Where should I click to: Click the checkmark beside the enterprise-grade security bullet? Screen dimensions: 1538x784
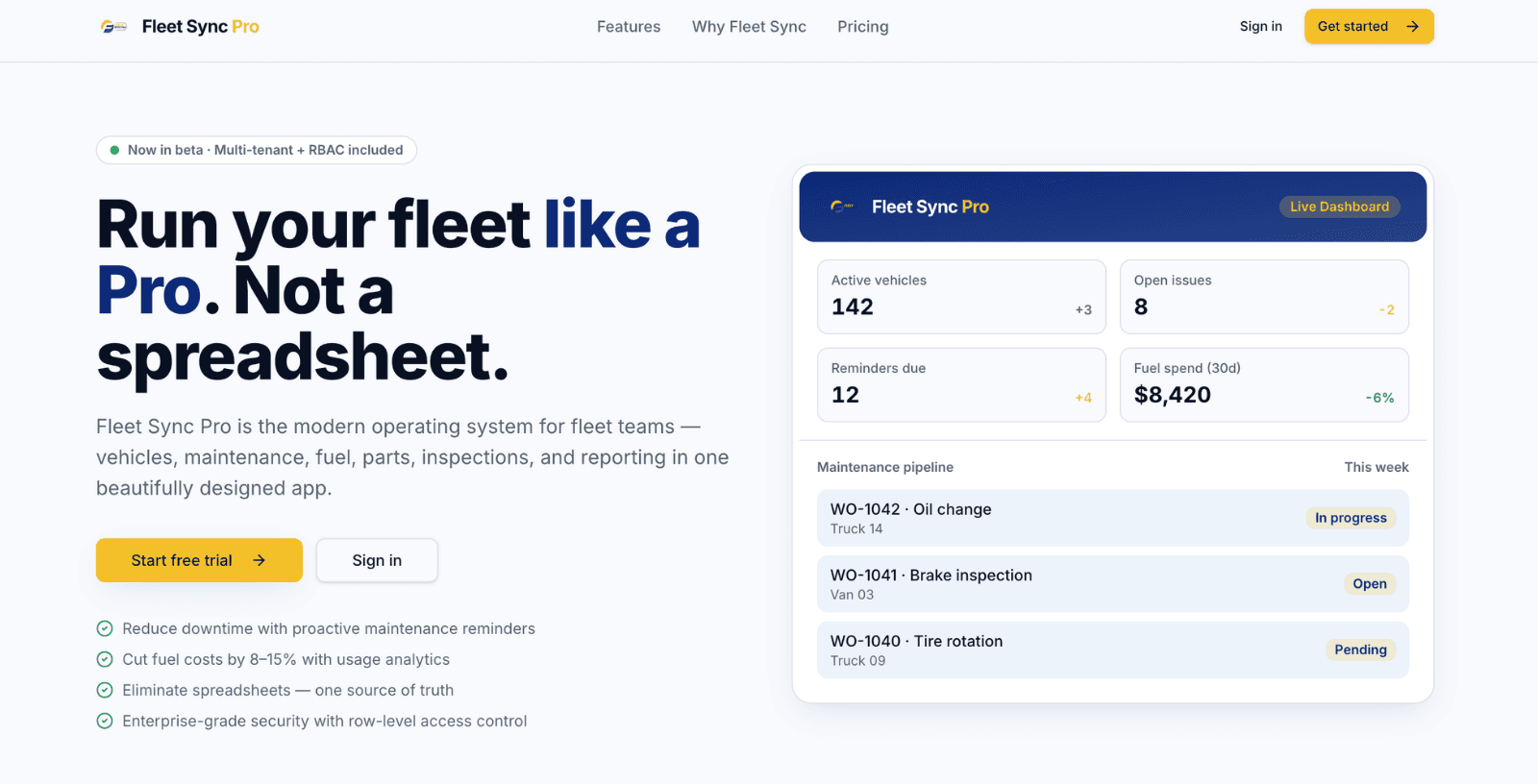coord(104,721)
